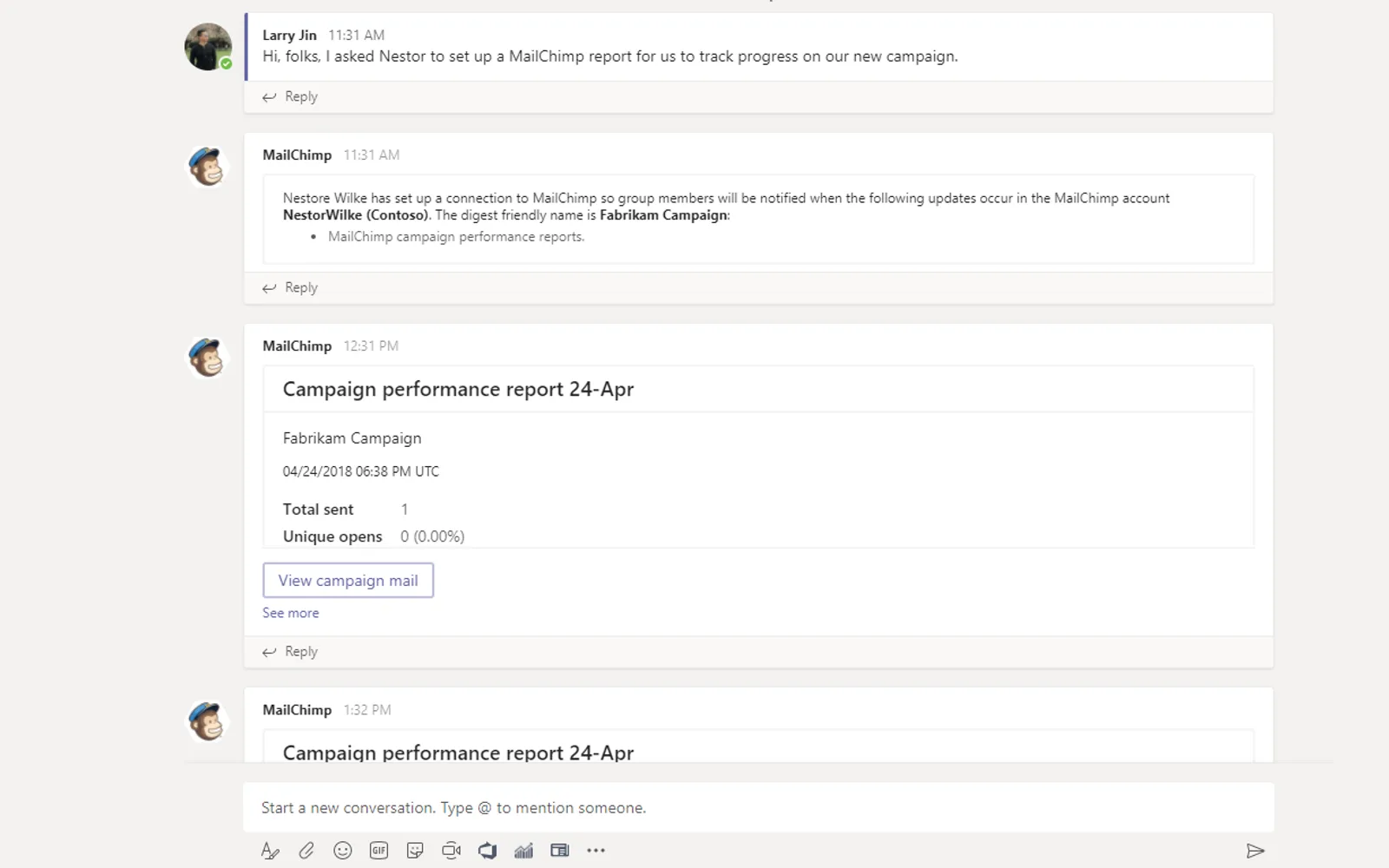Viewport: 1389px width, 868px height.
Task: Click the Unique opens row
Action: tap(373, 536)
